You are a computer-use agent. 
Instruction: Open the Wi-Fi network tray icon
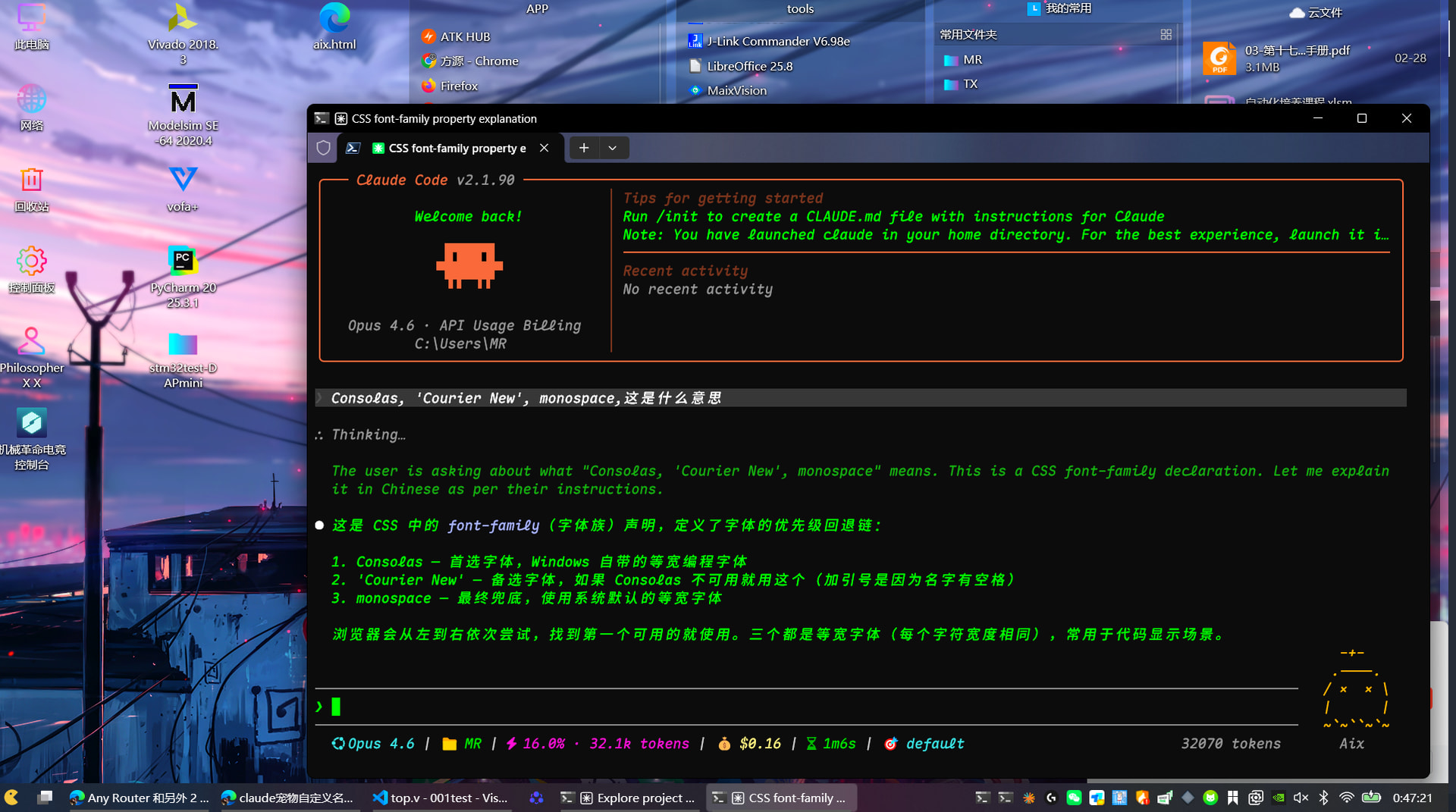tap(1347, 798)
